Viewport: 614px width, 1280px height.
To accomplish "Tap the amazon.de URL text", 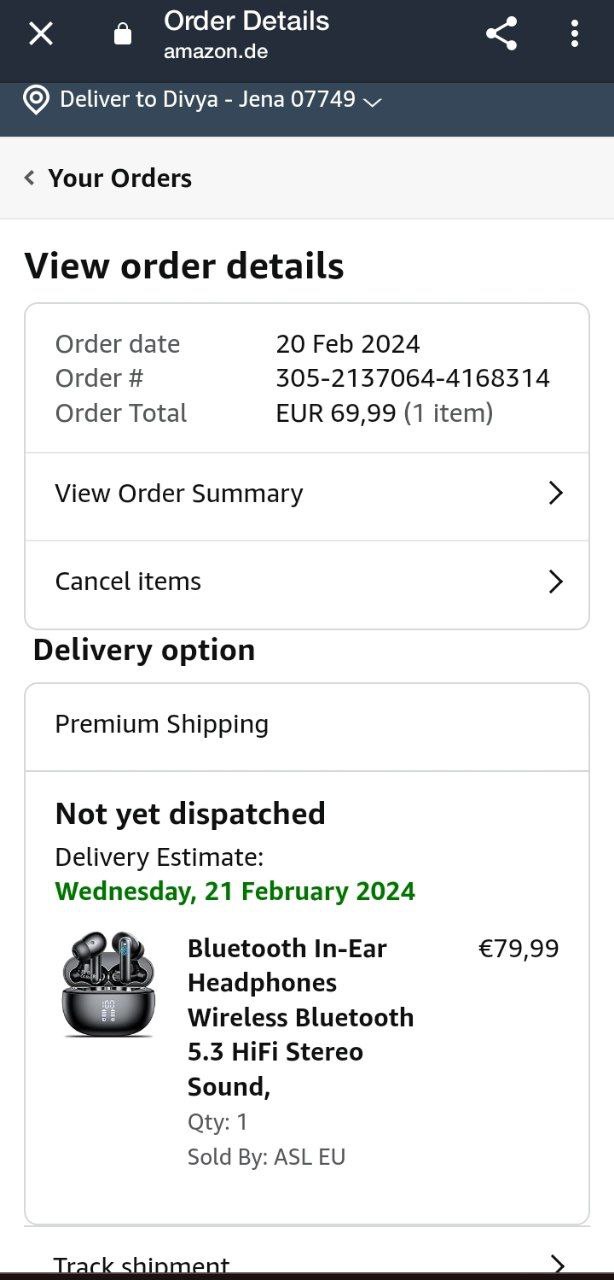I will point(216,52).
